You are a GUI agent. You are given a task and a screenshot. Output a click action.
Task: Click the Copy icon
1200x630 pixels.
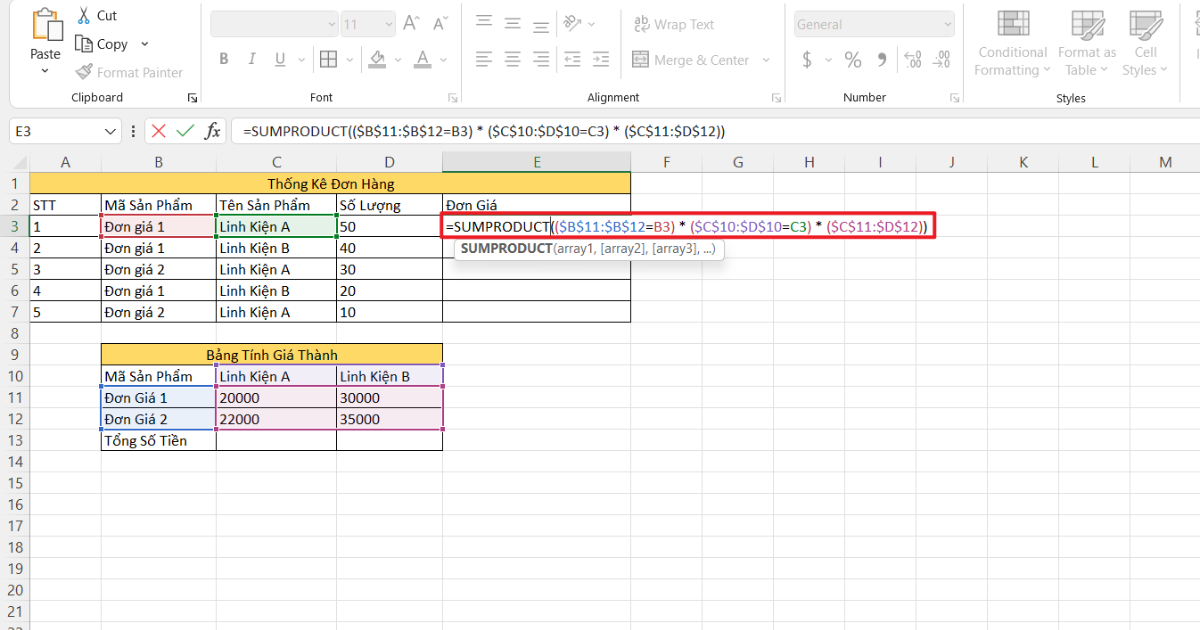tap(84, 44)
